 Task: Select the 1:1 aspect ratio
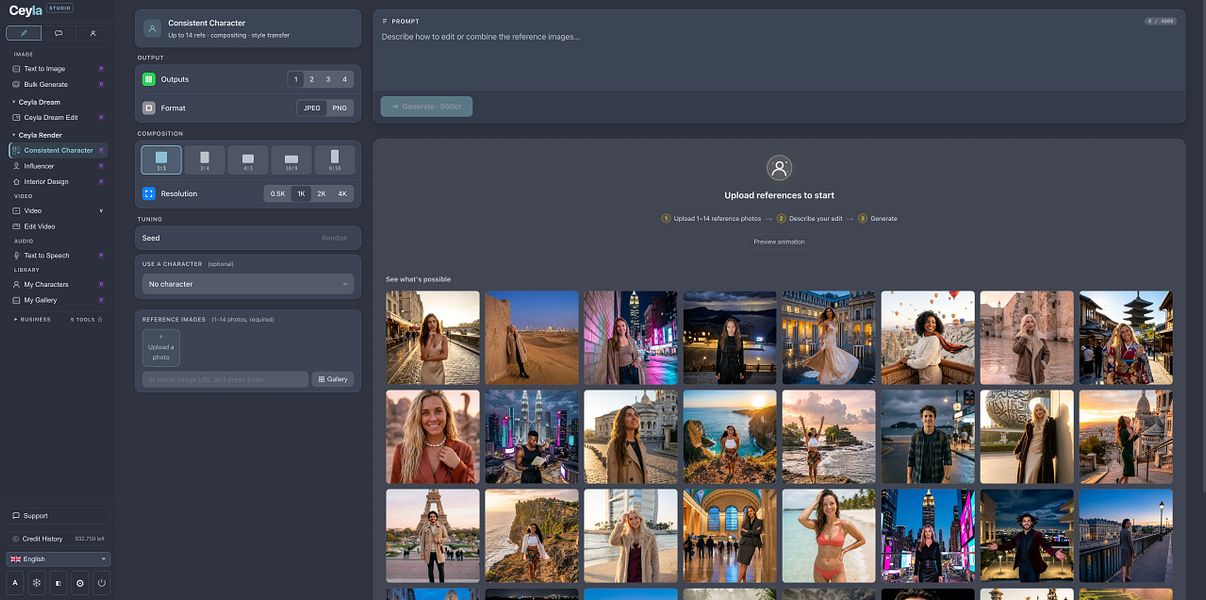pos(161,160)
